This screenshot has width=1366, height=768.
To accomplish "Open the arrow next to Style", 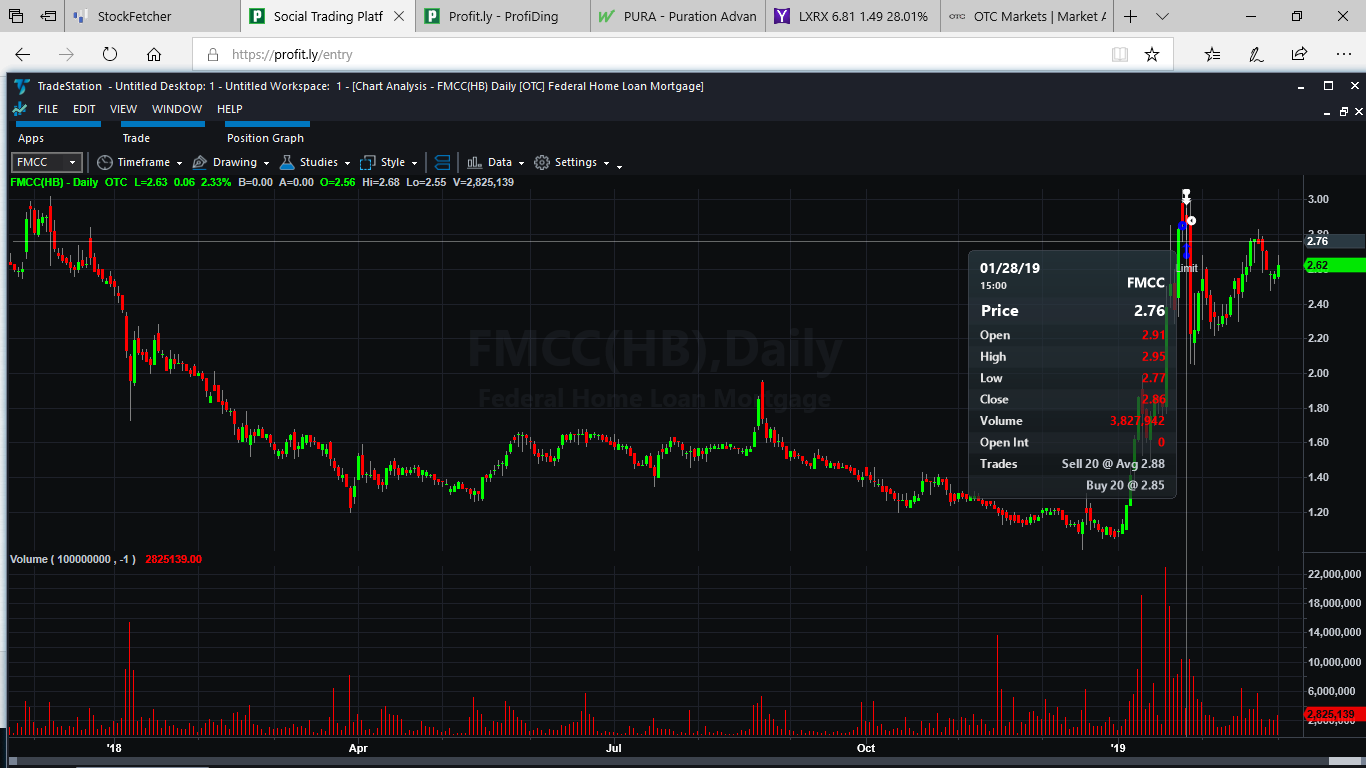I will (414, 163).
